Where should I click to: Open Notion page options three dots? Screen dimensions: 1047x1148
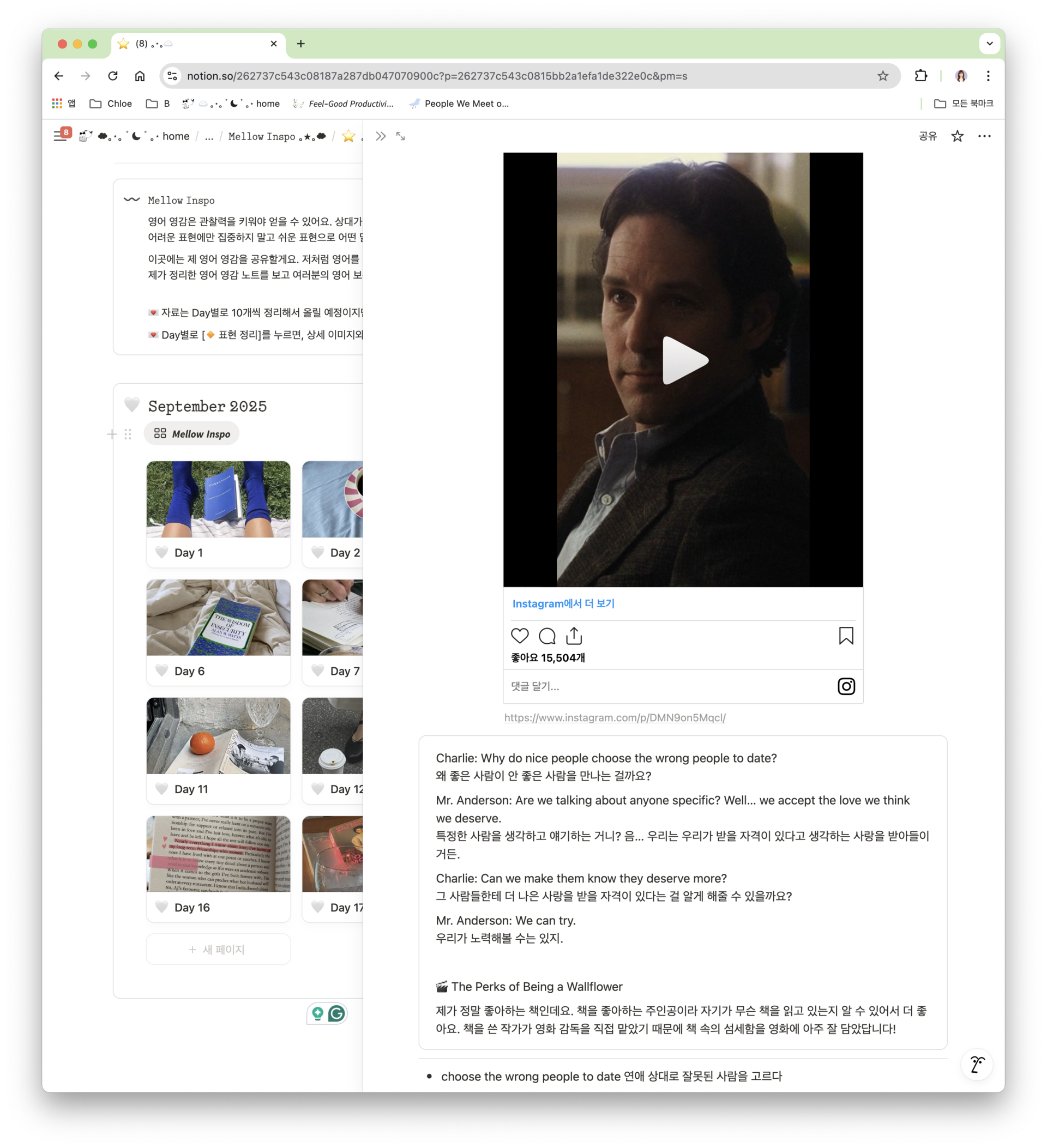(984, 136)
